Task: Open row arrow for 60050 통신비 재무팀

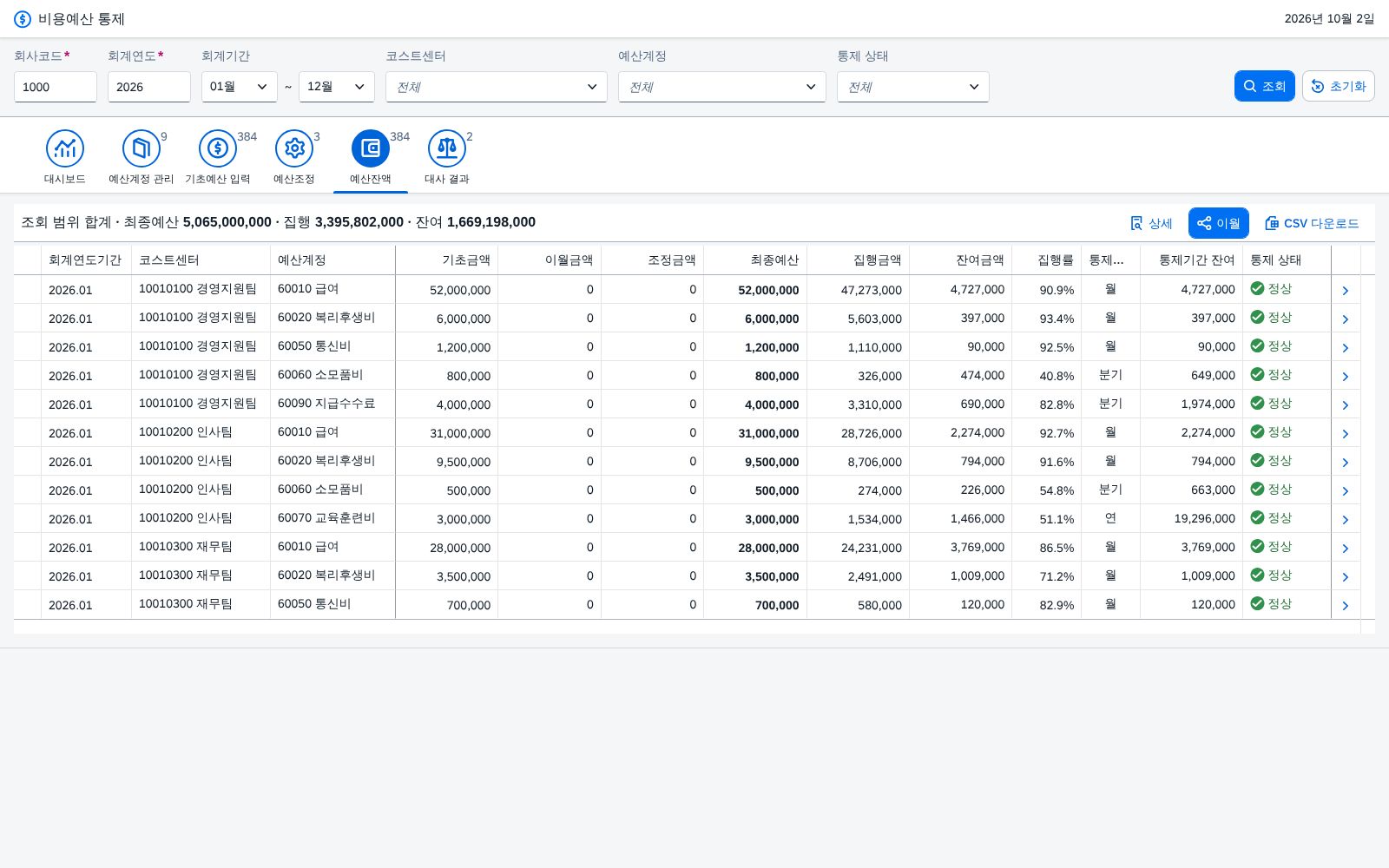Action: click(x=1346, y=605)
